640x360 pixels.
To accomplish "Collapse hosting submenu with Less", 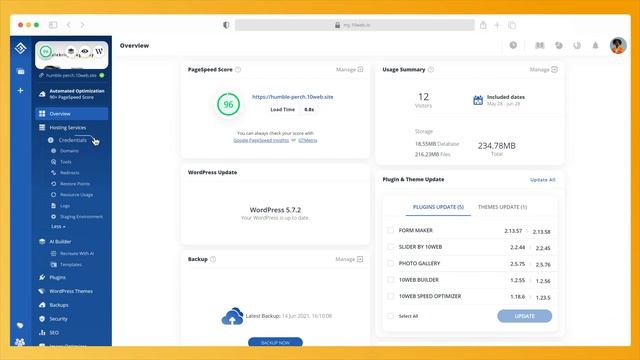I will click(x=58, y=227).
